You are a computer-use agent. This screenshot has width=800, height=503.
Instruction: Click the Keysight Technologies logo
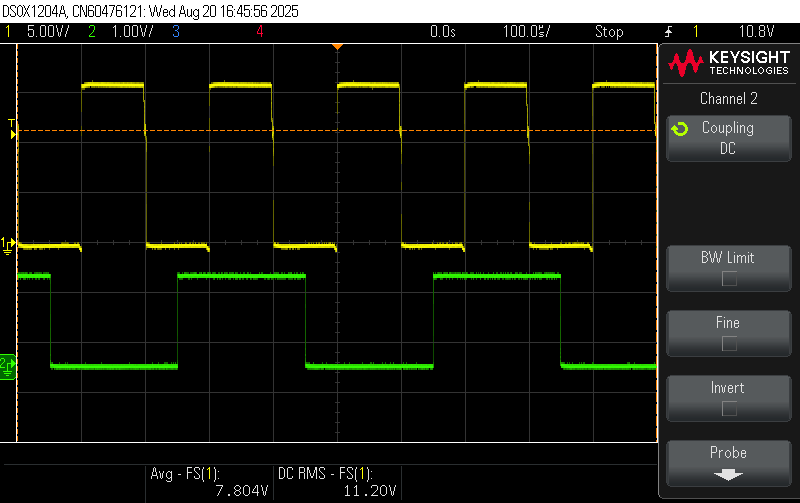coord(727,64)
